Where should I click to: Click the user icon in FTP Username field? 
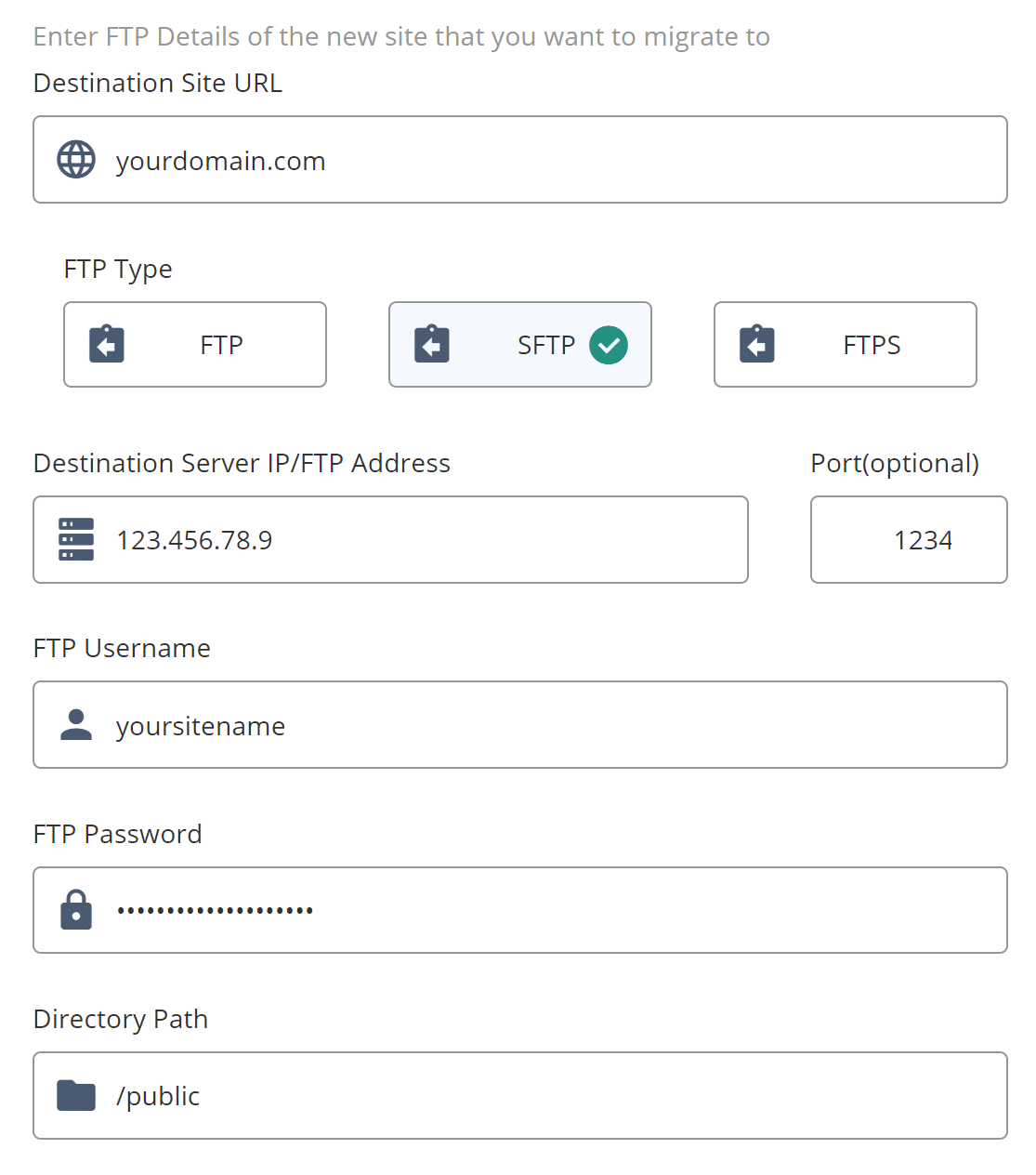coord(76,725)
